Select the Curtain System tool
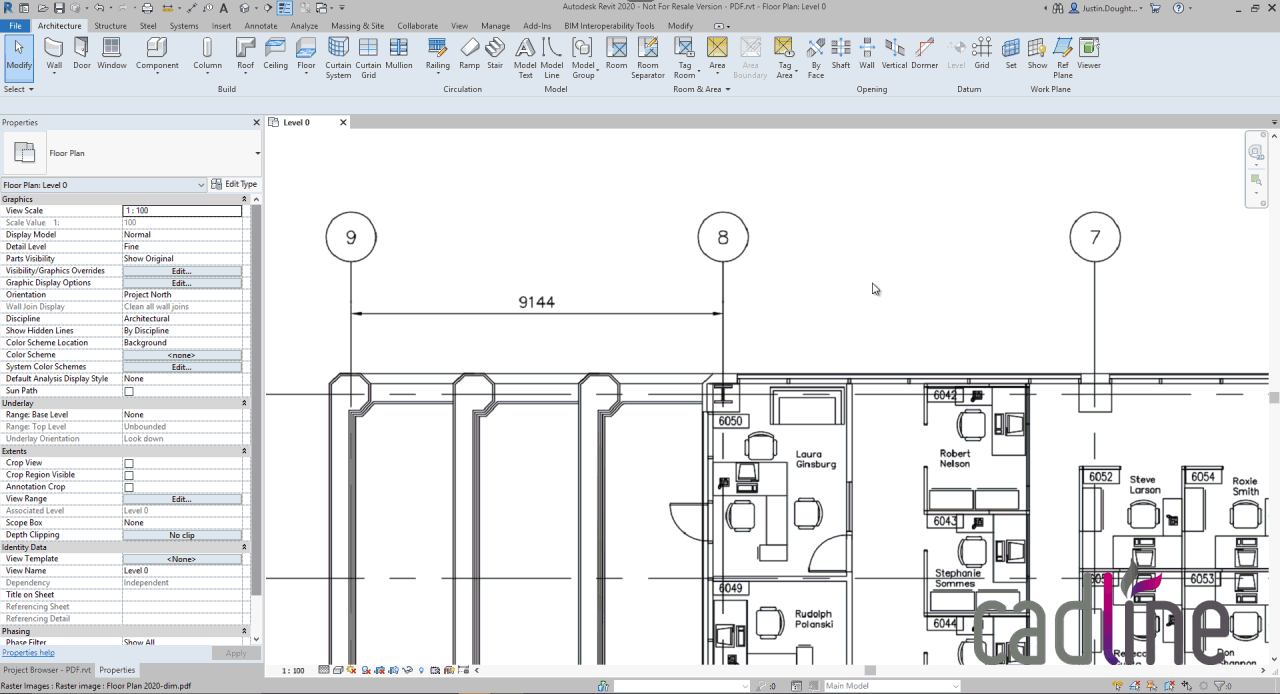 pos(338,58)
